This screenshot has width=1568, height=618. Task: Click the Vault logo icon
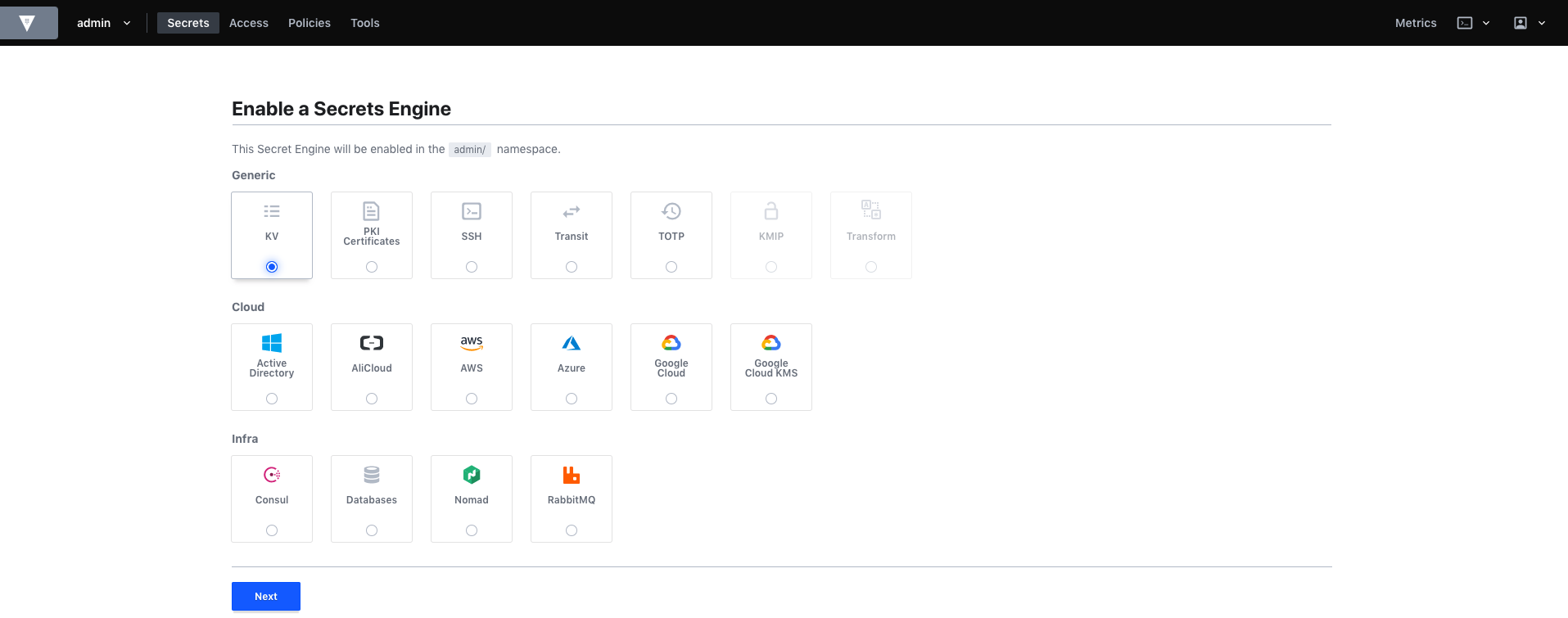point(27,23)
